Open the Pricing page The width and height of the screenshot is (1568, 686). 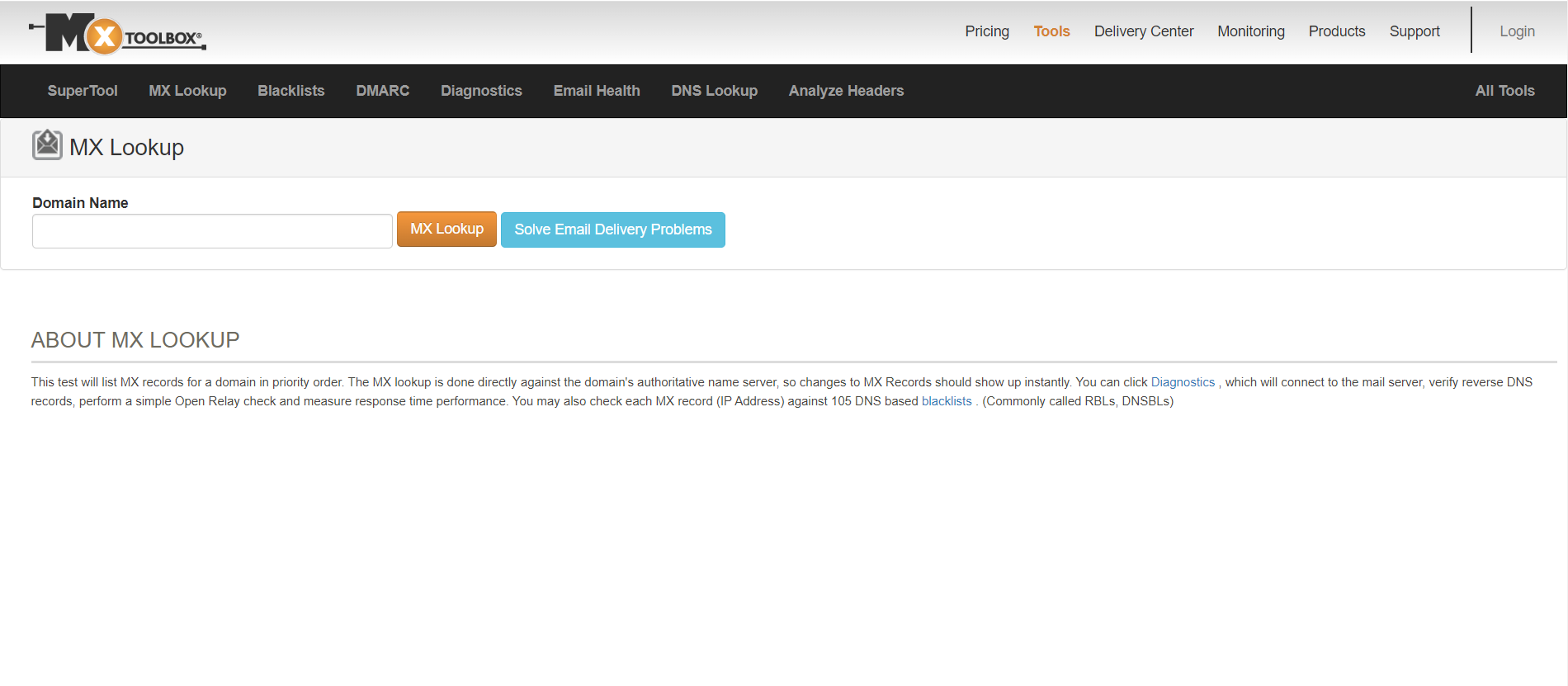987,31
